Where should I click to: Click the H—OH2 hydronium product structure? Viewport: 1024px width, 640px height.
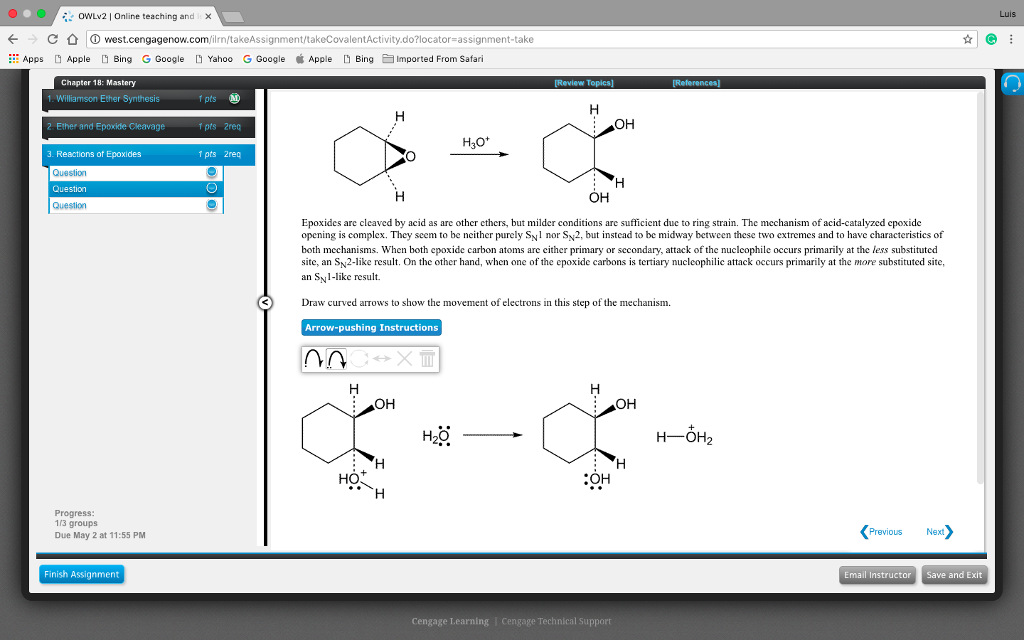(684, 436)
